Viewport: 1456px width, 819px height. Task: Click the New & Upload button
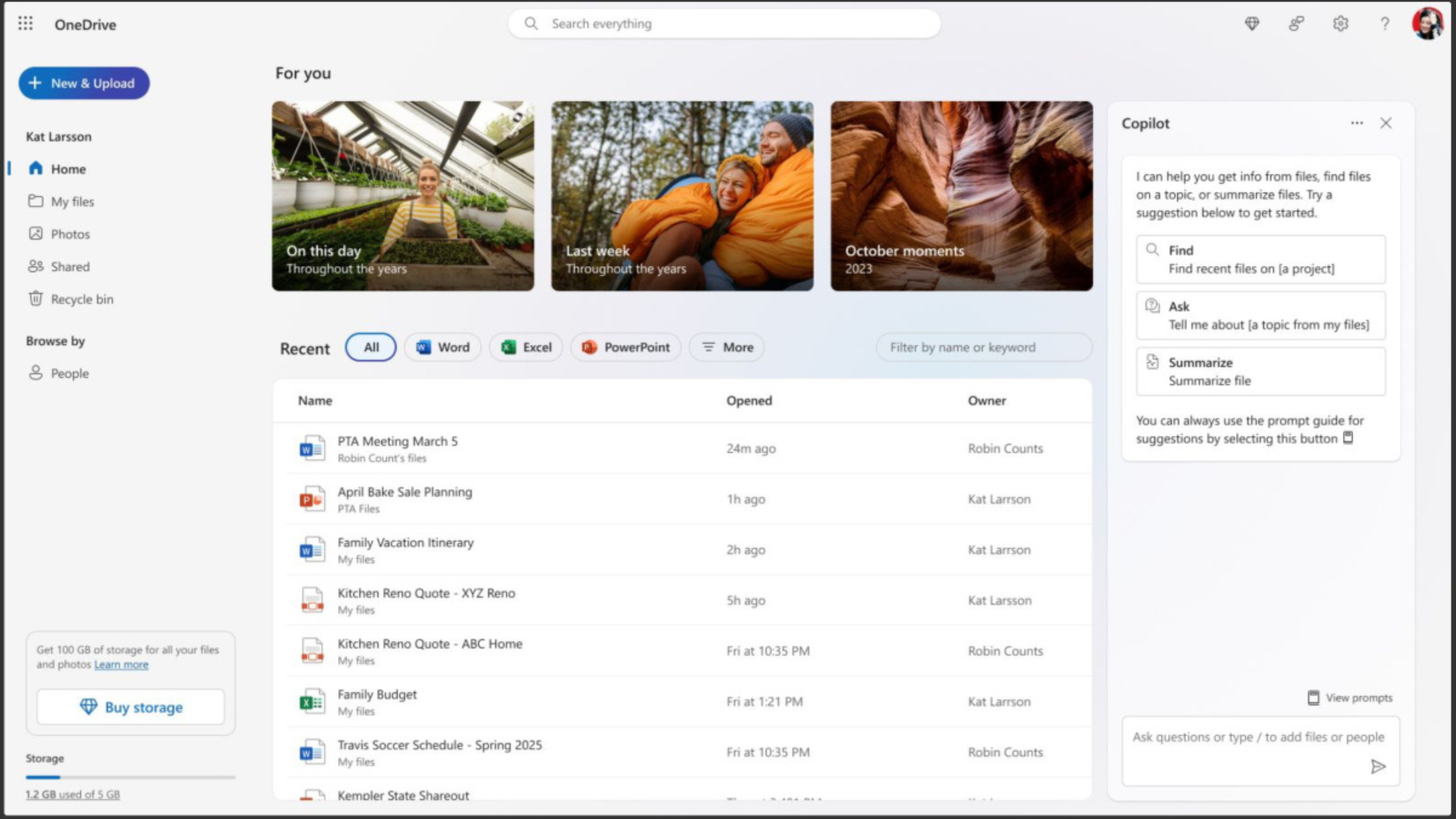[x=83, y=83]
